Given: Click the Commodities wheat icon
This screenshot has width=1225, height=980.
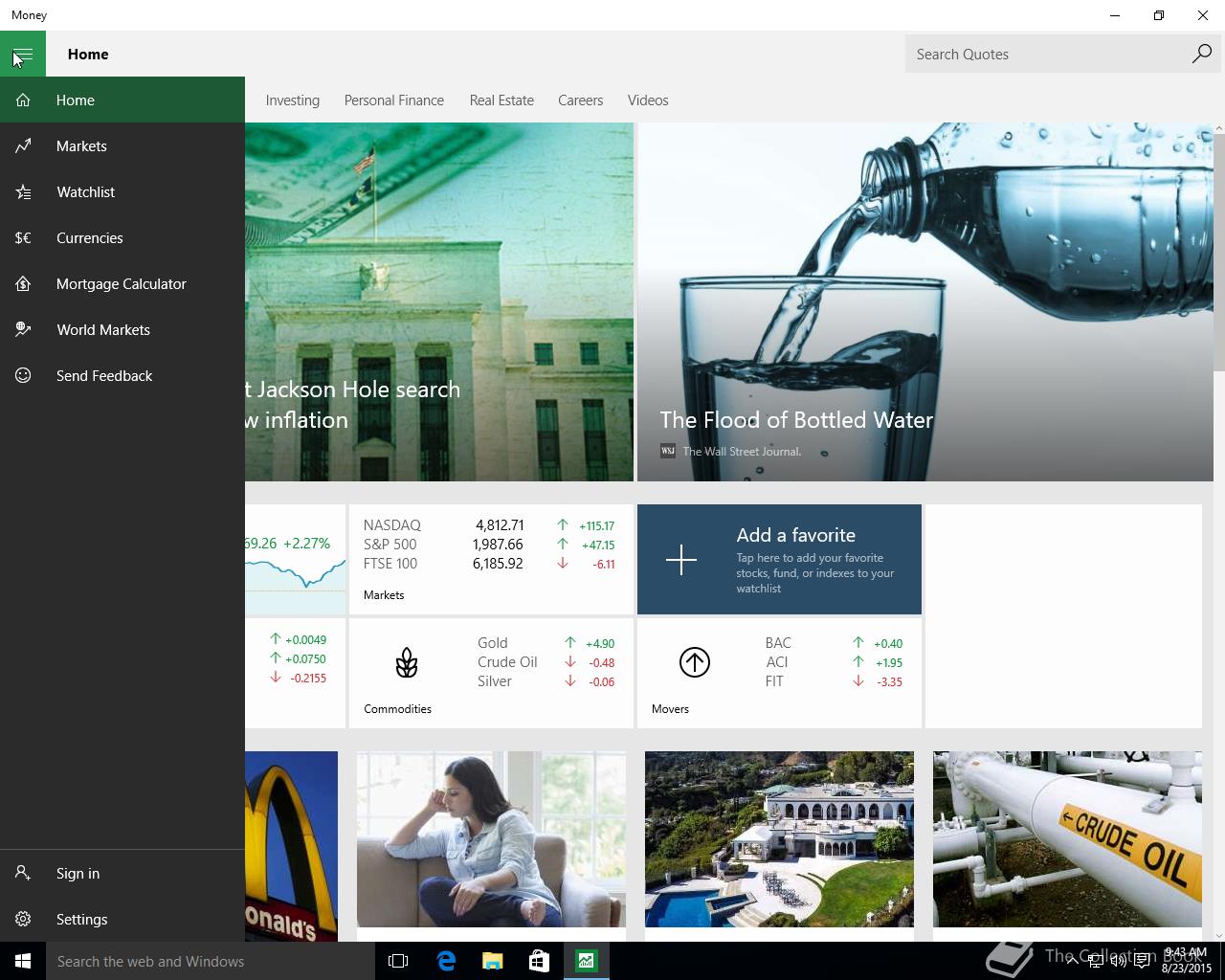Looking at the screenshot, I should (407, 662).
